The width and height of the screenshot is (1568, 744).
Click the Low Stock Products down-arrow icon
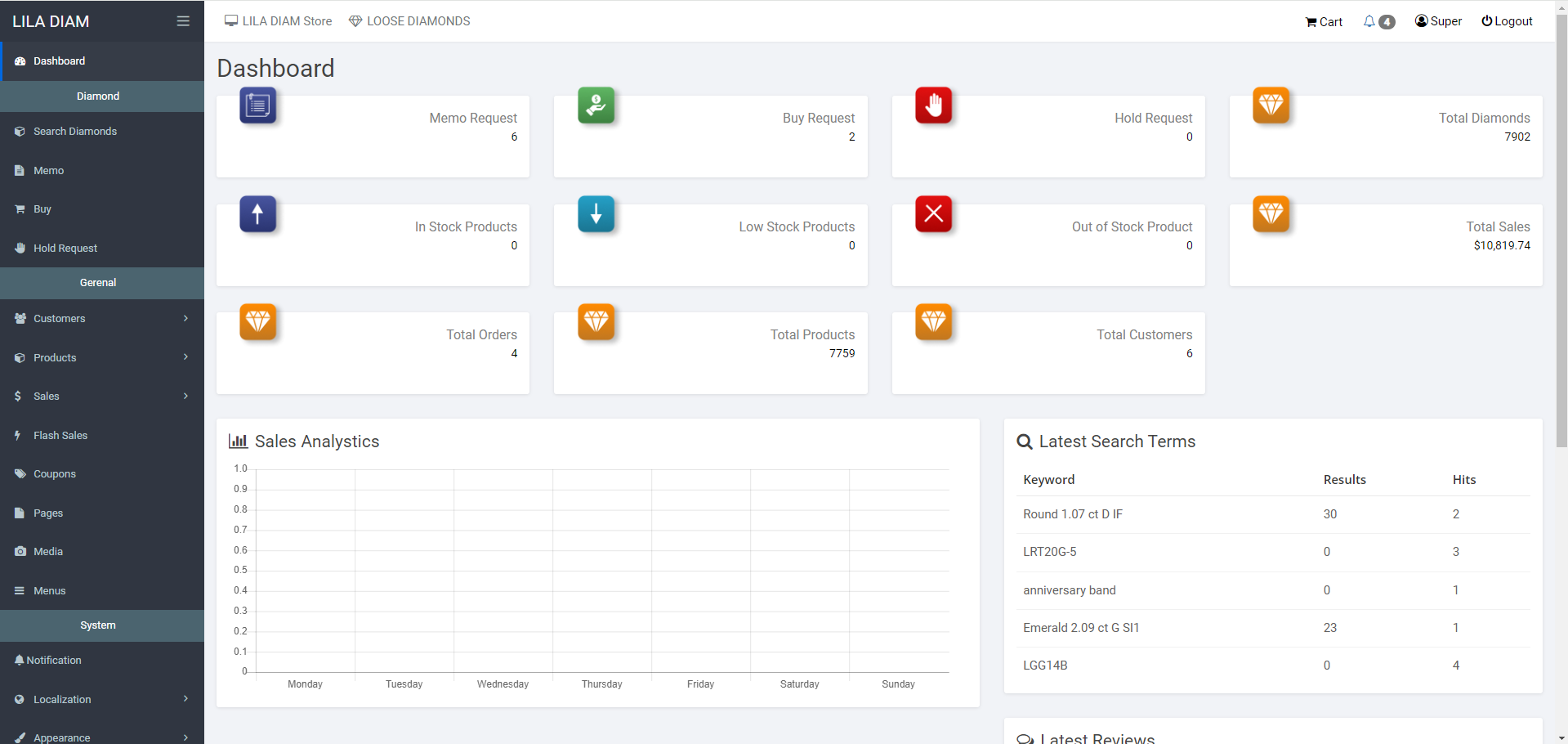click(x=596, y=214)
